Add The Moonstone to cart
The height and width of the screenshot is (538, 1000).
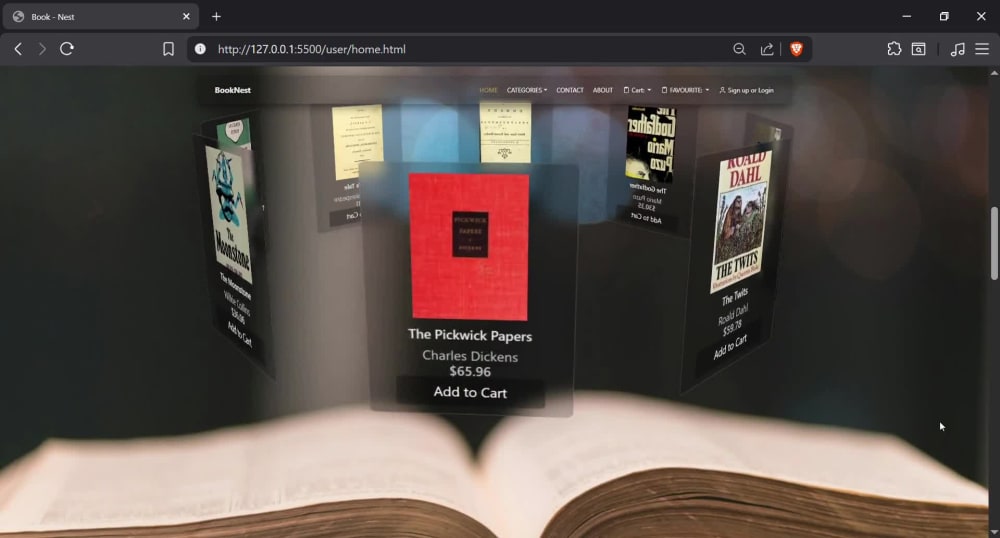point(240,334)
